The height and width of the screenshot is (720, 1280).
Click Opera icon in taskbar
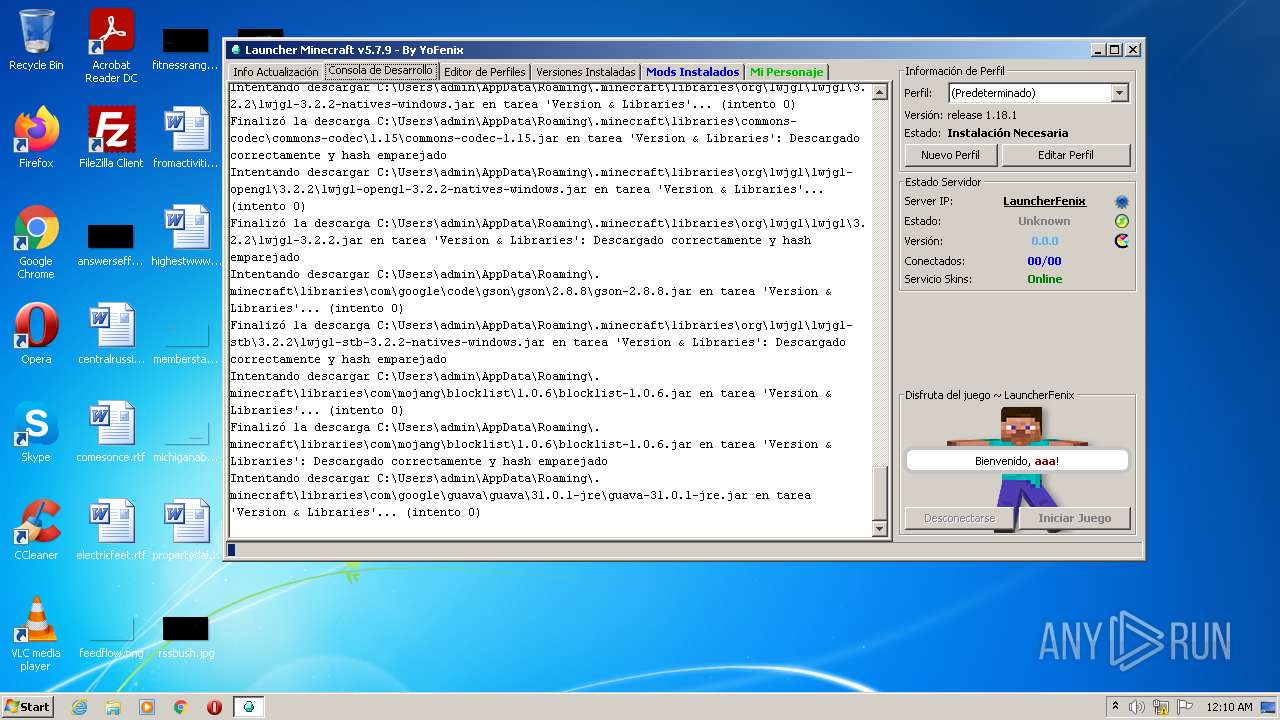pyautogui.click(x=214, y=707)
